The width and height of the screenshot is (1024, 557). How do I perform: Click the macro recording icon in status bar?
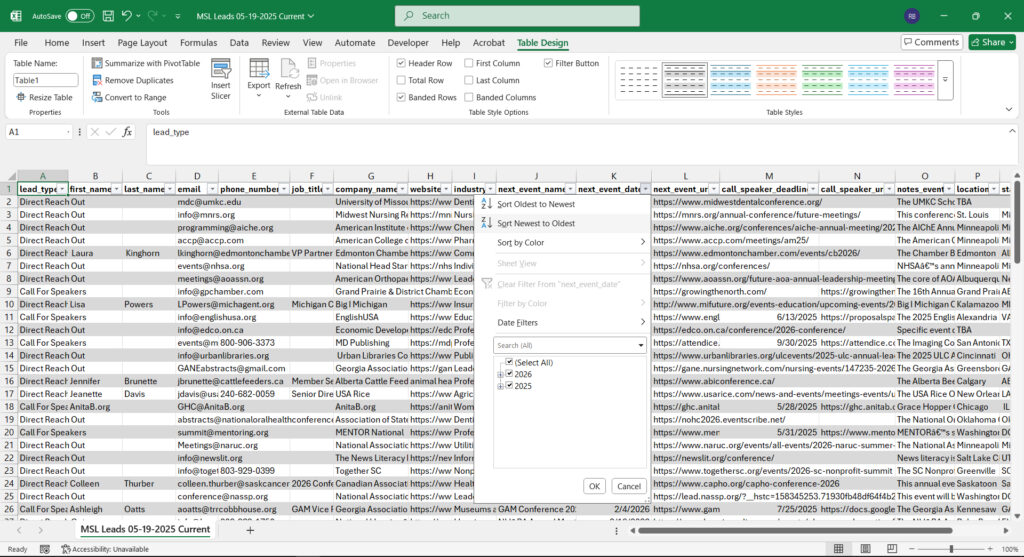click(44, 549)
